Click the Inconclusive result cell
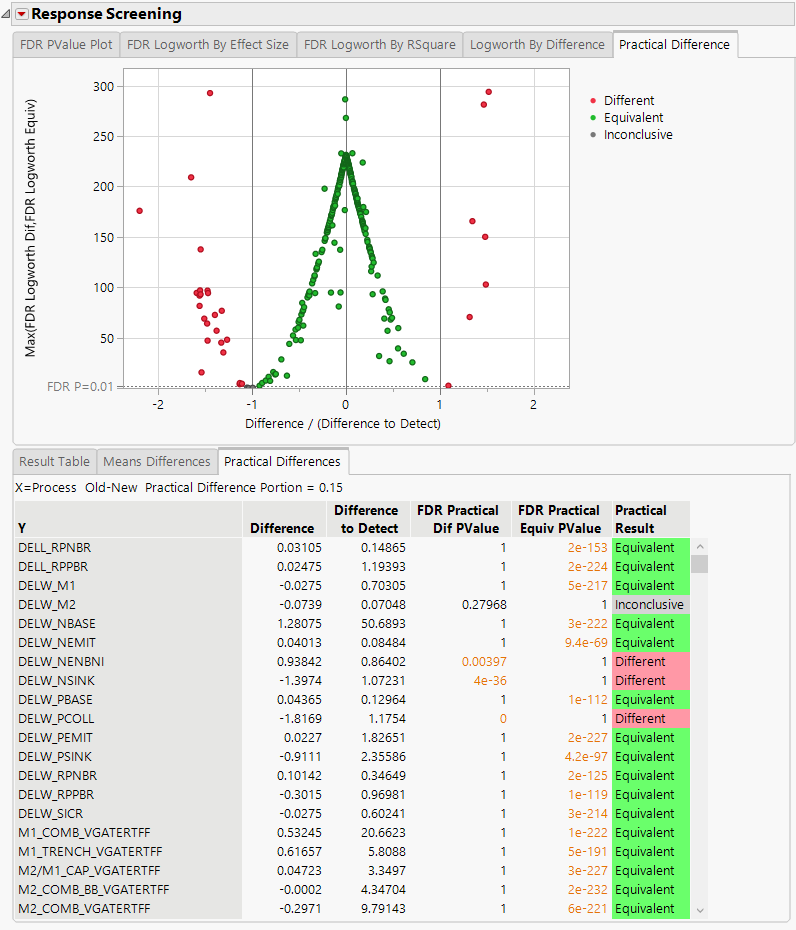 [650, 605]
